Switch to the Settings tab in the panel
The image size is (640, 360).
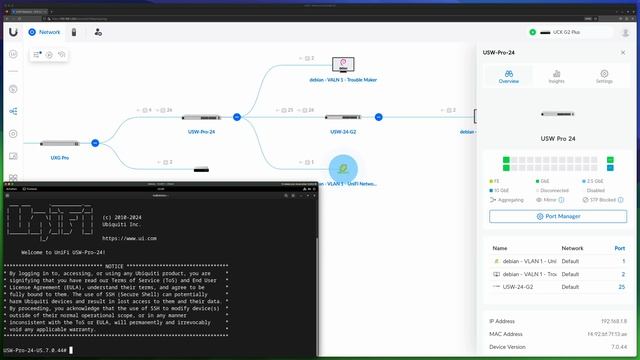point(604,76)
